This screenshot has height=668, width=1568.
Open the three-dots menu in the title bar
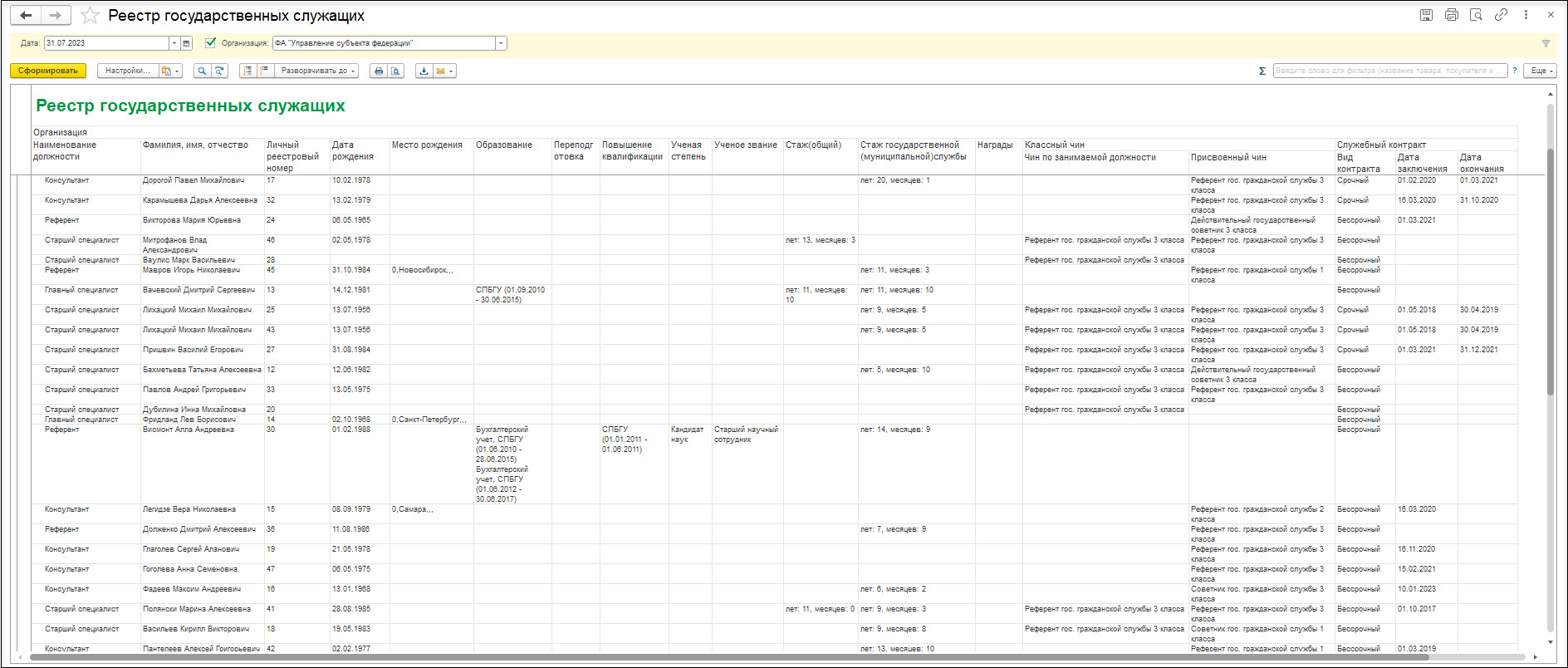click(x=1526, y=15)
